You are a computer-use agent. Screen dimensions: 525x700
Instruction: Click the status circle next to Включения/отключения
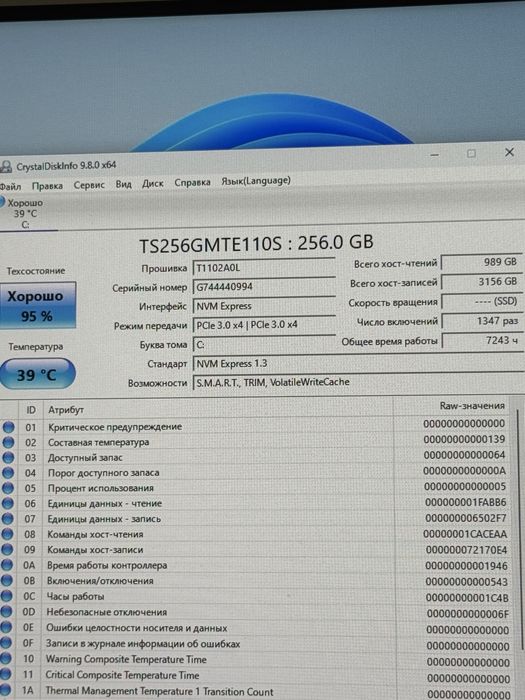[7, 580]
